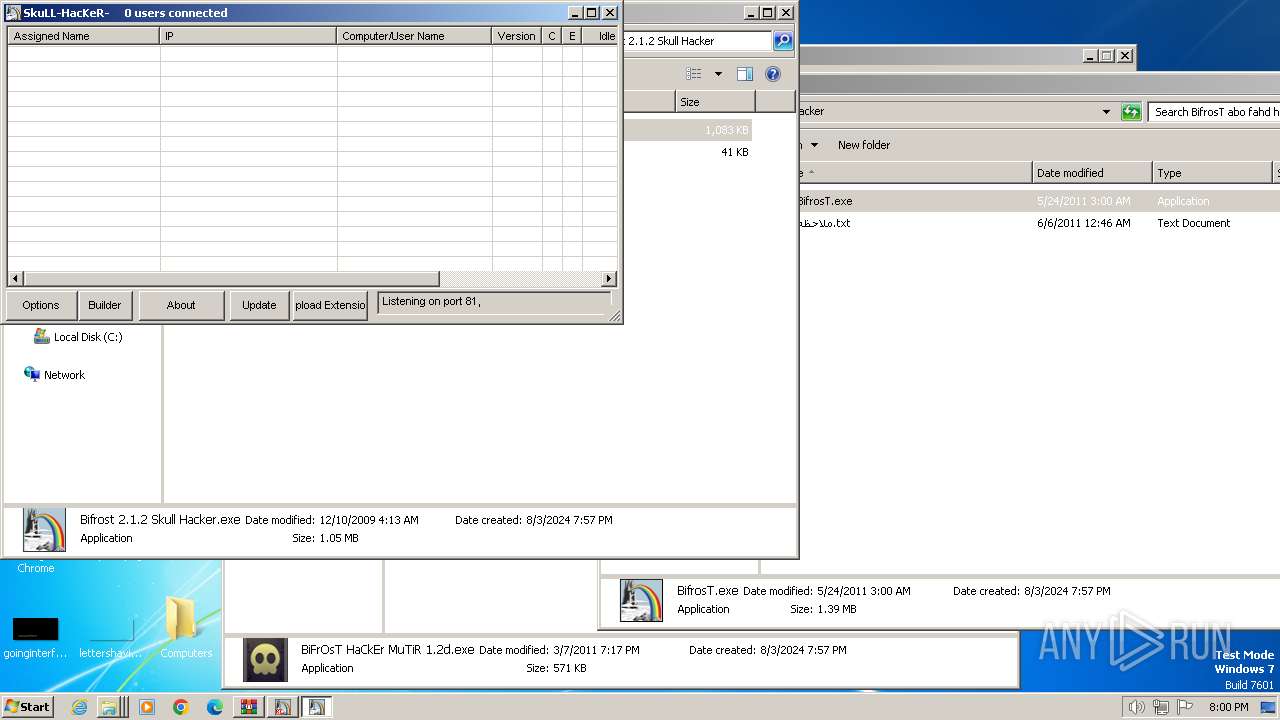Screen dimensions: 1280x720
Task: Open the Options button in SkuLL-HacKeR
Action: [x=41, y=305]
